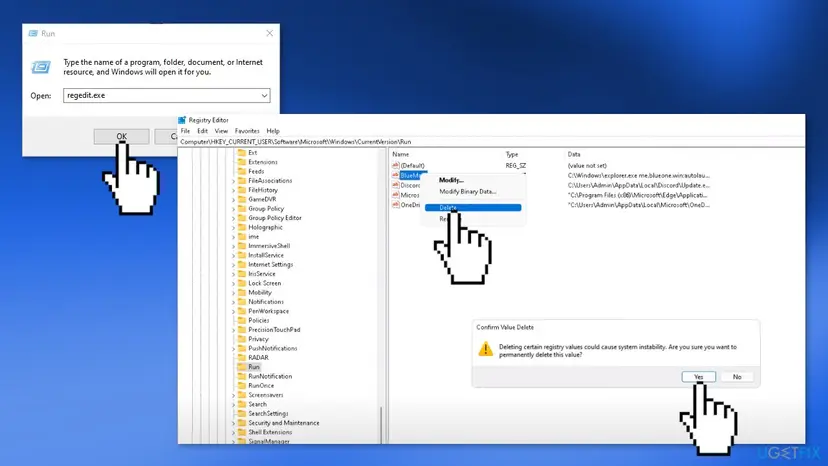828x466 pixels.
Task: Click the Feeds key folder icon
Action: pos(242,171)
